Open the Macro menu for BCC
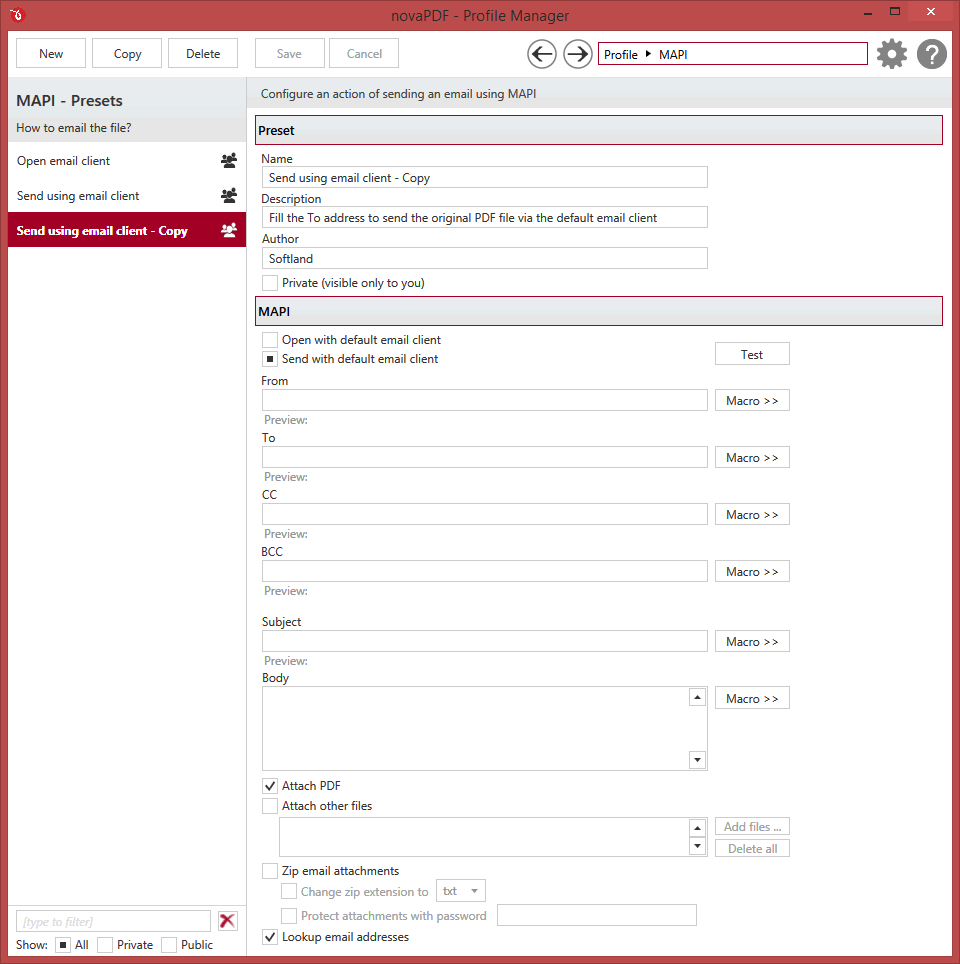 pyautogui.click(x=752, y=572)
